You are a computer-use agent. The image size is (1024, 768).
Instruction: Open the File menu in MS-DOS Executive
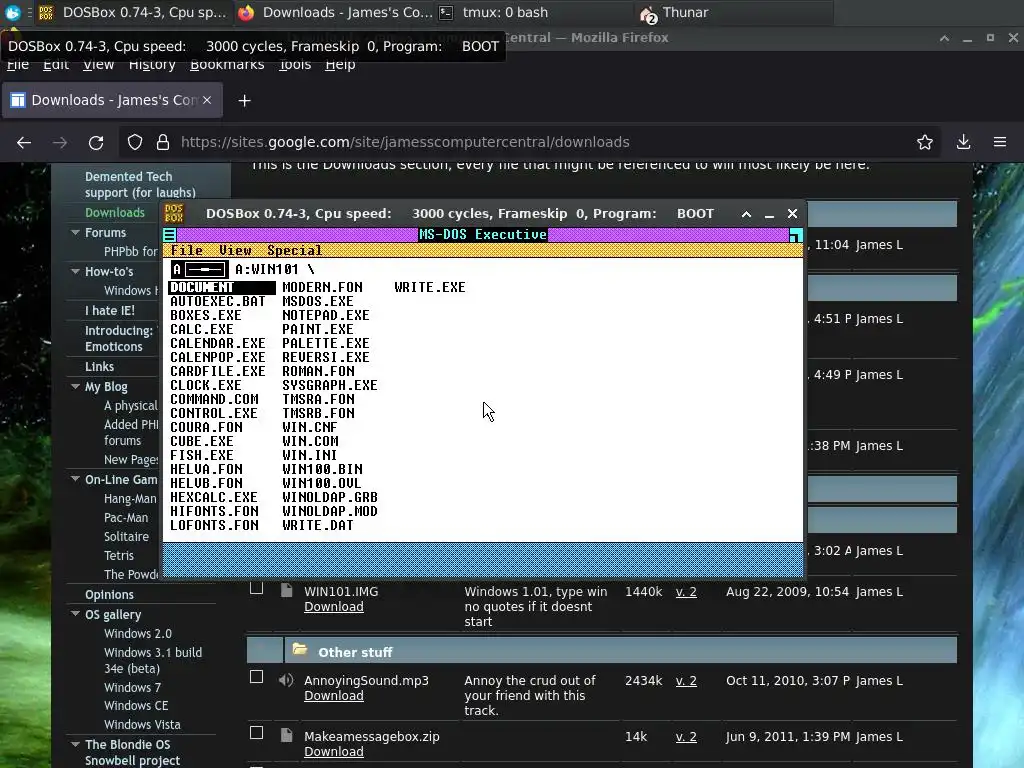pyautogui.click(x=187, y=250)
